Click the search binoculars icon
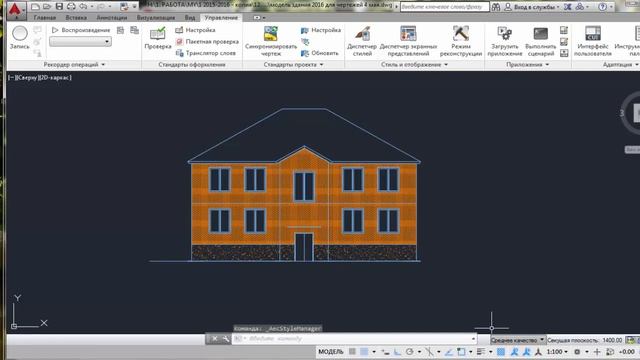This screenshot has height=360, width=640. pyautogui.click(x=496, y=7)
